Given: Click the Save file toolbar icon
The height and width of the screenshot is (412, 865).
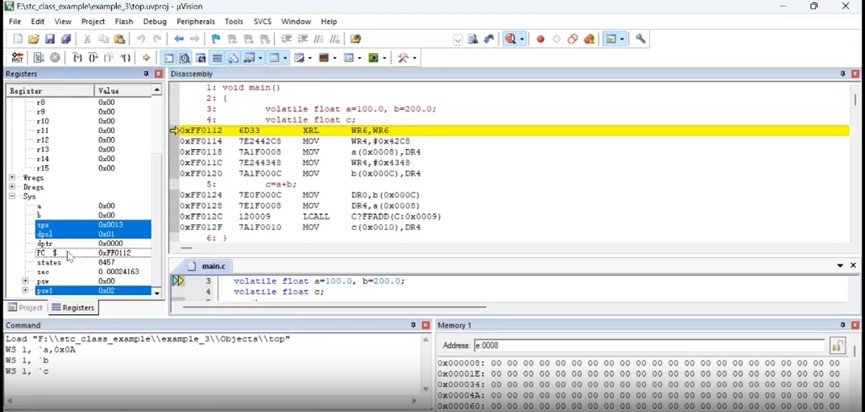Looking at the screenshot, I should [x=50, y=39].
